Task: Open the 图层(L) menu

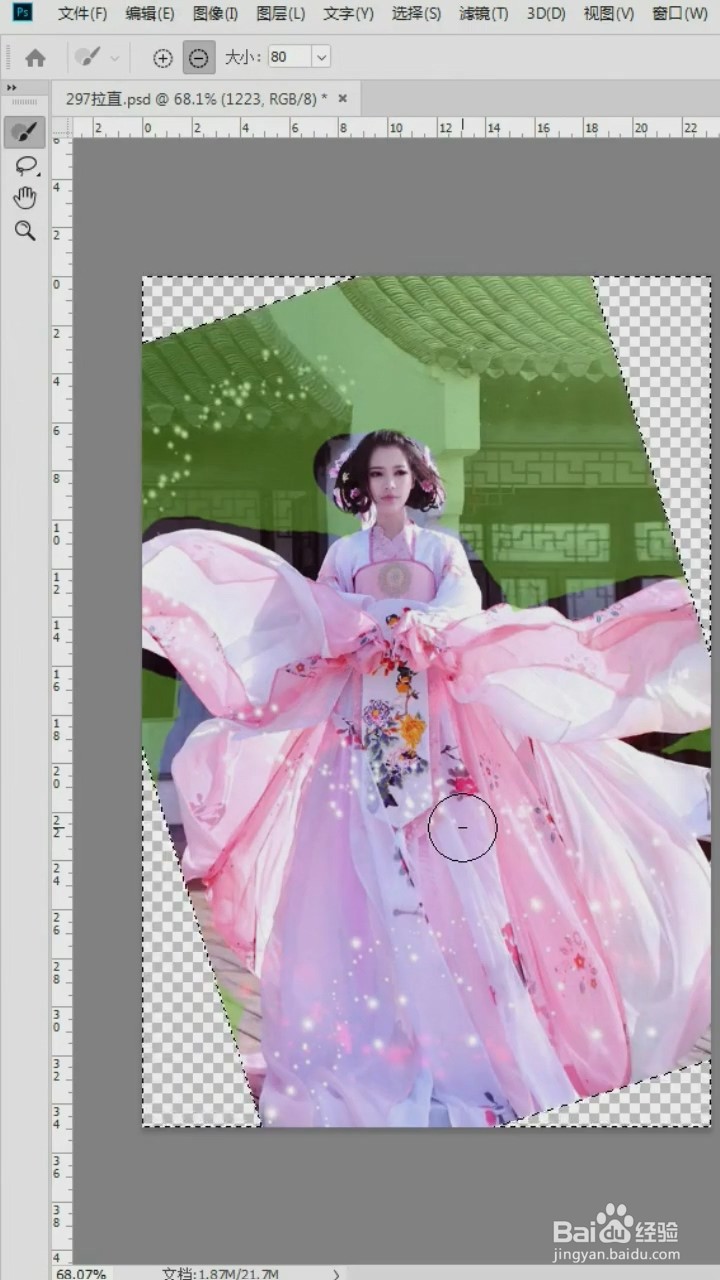Action: click(281, 14)
